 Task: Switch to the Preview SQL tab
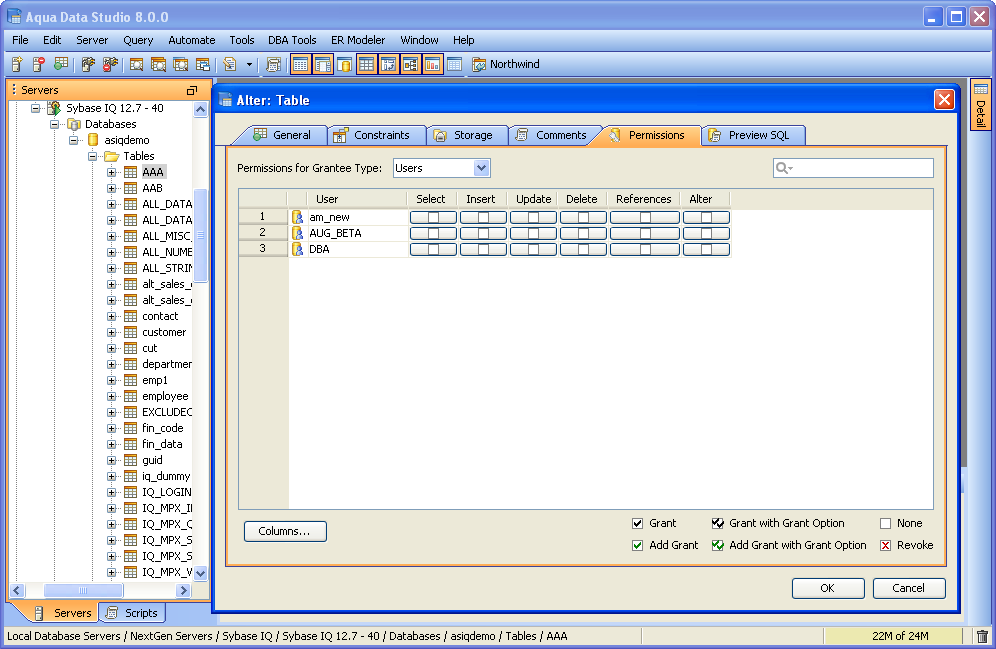click(753, 135)
